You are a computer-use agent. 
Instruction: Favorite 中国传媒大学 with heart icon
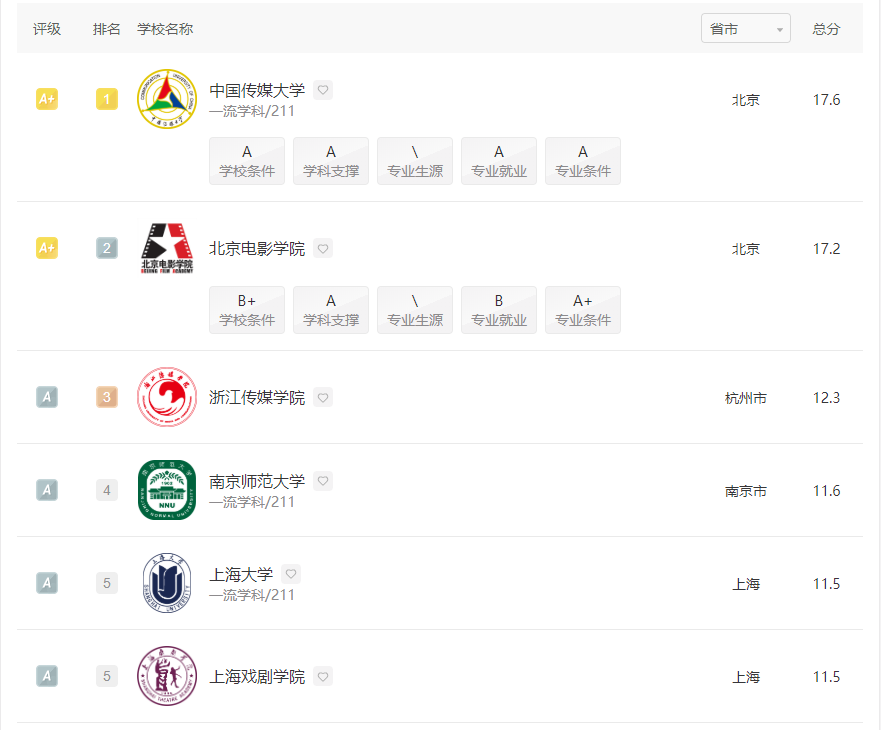pyautogui.click(x=323, y=90)
